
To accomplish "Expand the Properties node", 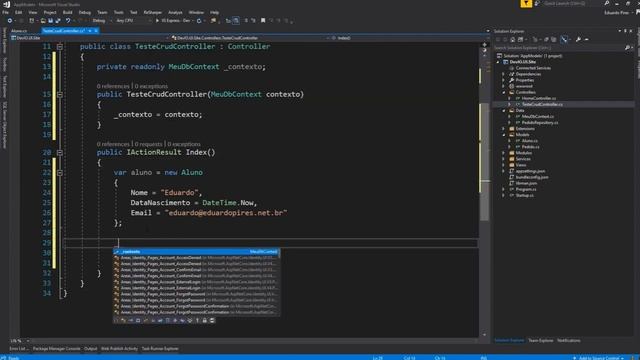I will pos(503,80).
